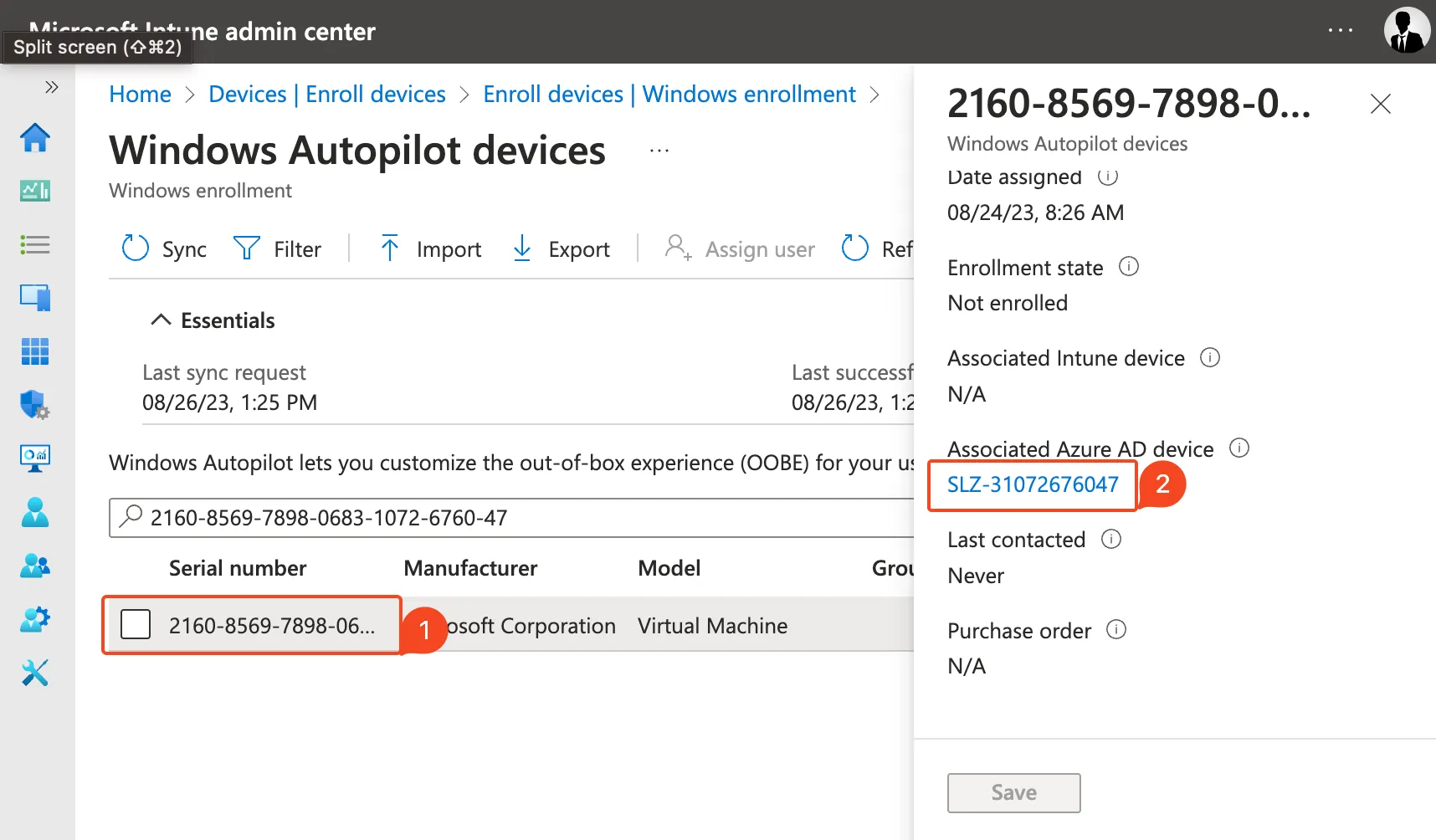Viewport: 1436px width, 840px height.
Task: Sort by Serial number column header
Action: (238, 568)
